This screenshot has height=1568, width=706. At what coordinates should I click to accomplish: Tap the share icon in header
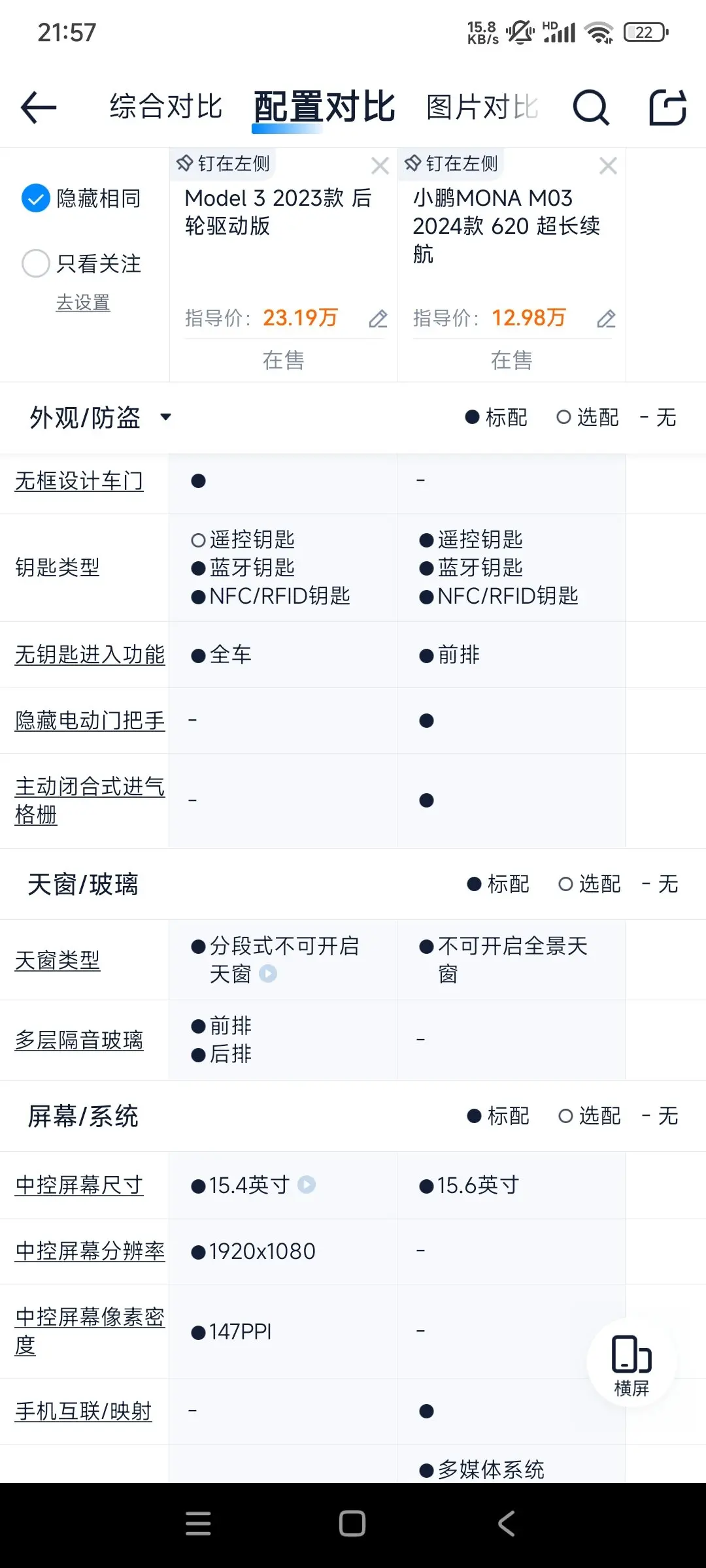[x=667, y=107]
